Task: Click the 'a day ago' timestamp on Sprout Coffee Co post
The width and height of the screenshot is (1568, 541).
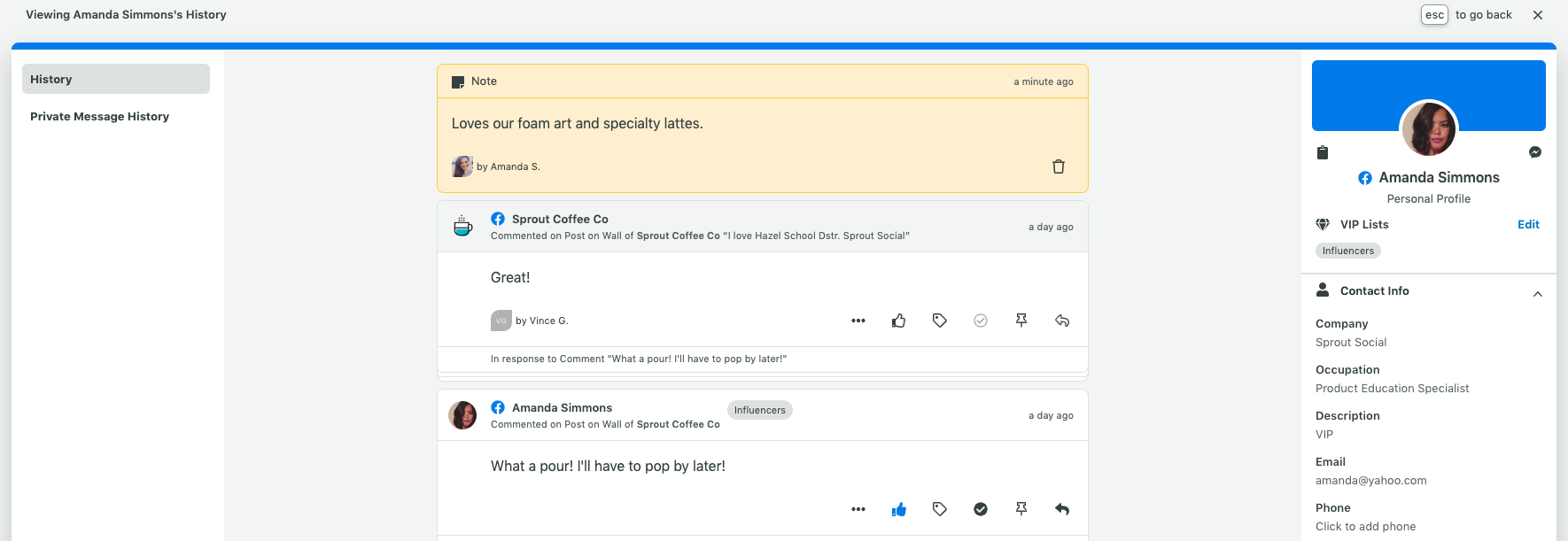Action: pos(1051,227)
